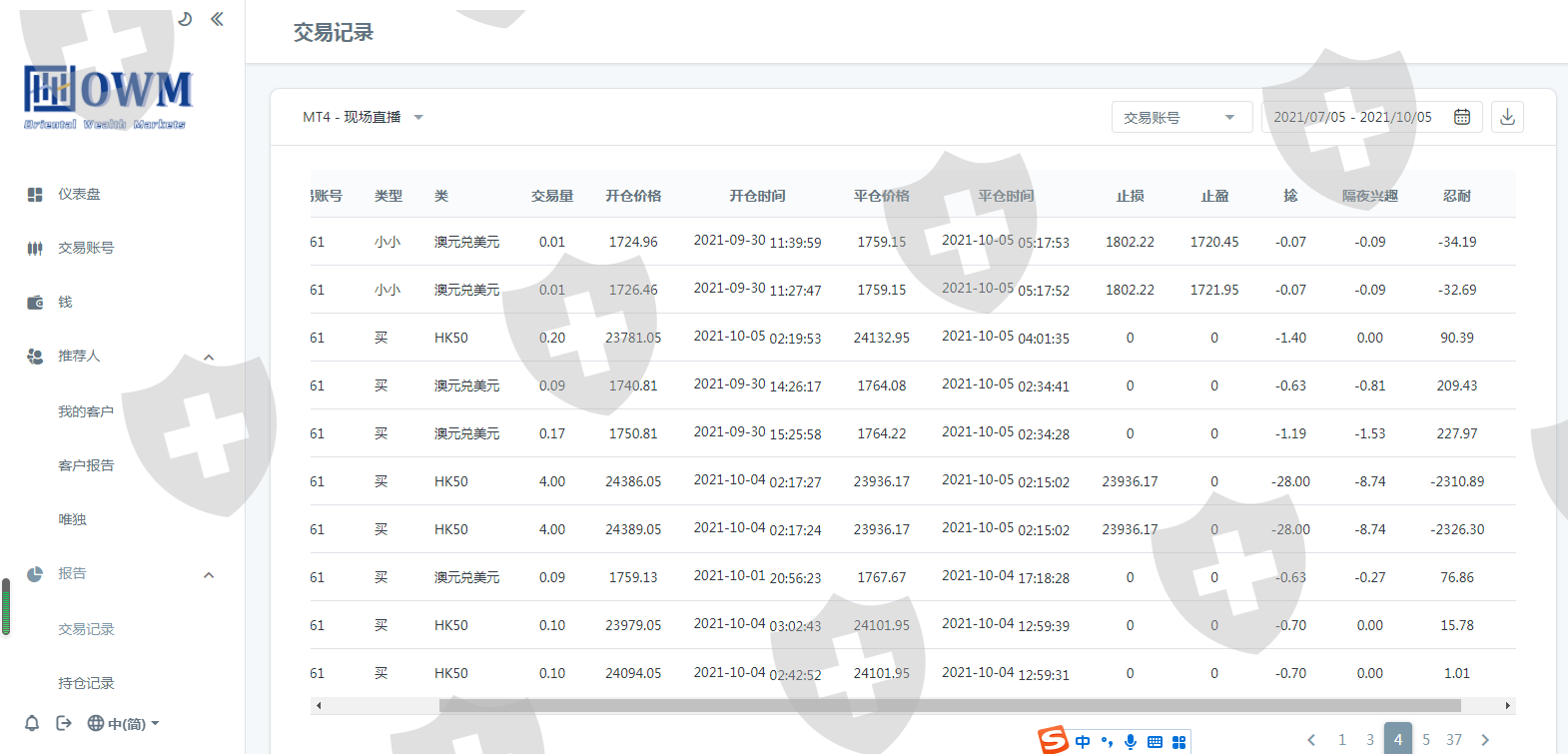The image size is (1568, 754).
Task: Change language via 中(简) selector
Action: click(124, 723)
